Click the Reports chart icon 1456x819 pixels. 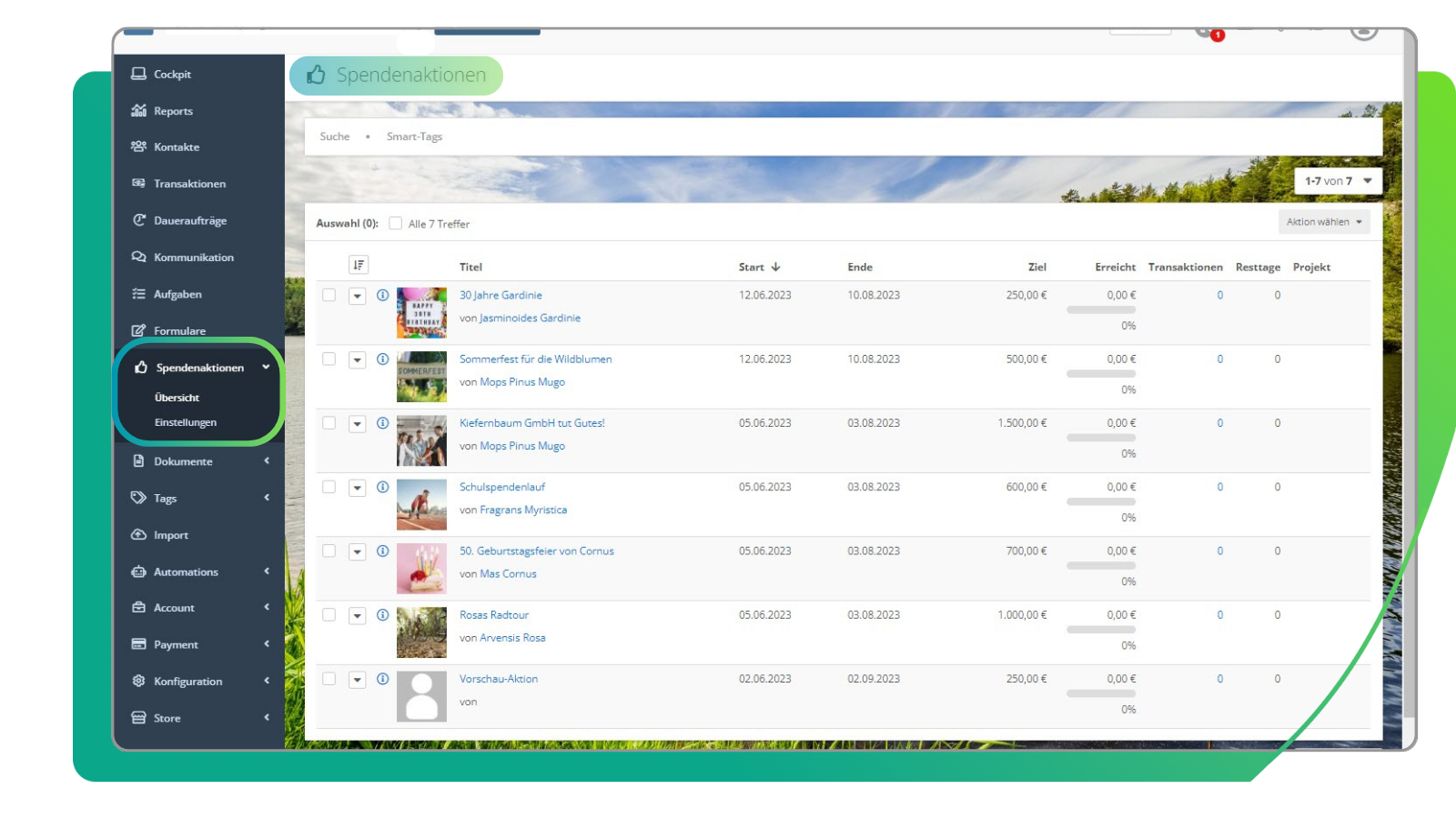(x=138, y=111)
